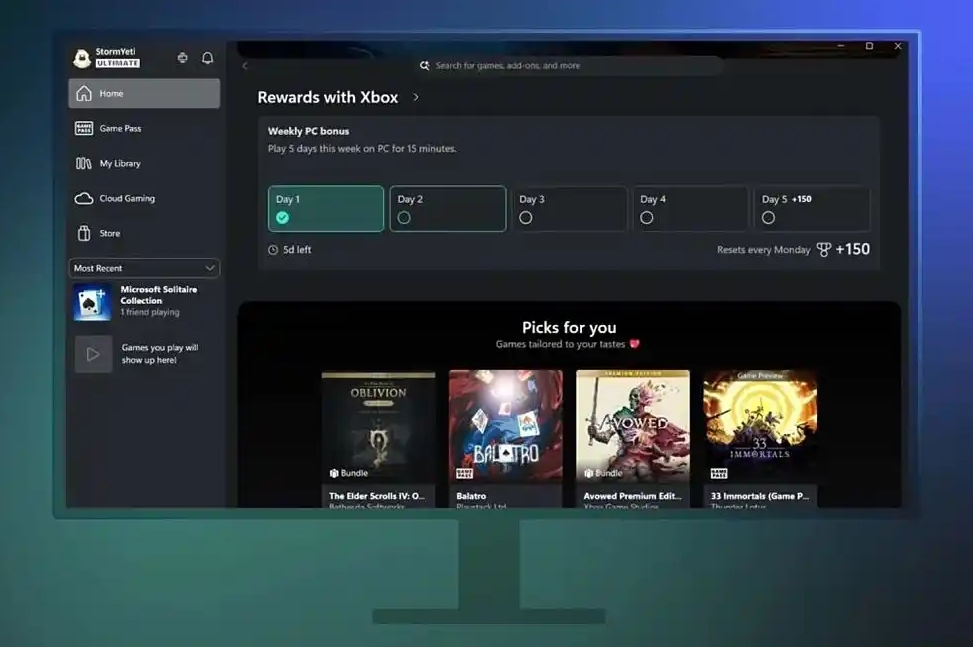Click Bundle icon on Oblivion cover
This screenshot has width=973, height=647.
(x=334, y=473)
